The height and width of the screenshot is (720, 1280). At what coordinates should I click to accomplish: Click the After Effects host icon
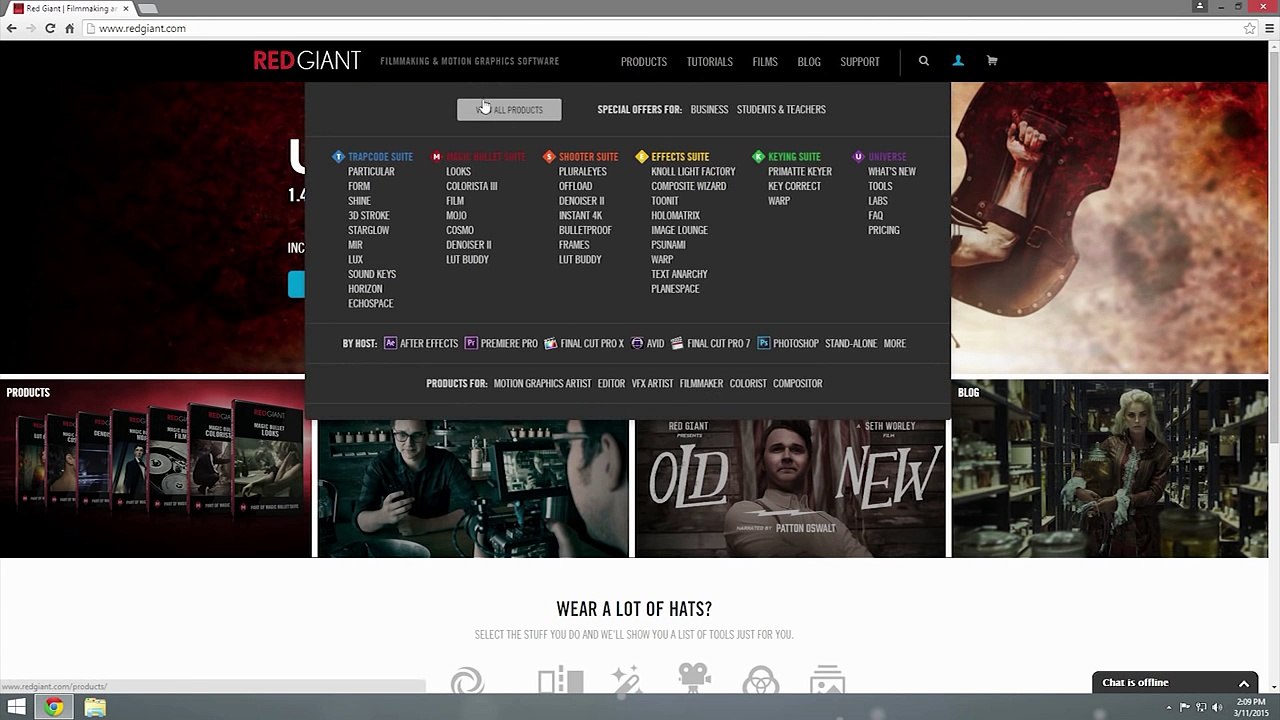coord(390,343)
